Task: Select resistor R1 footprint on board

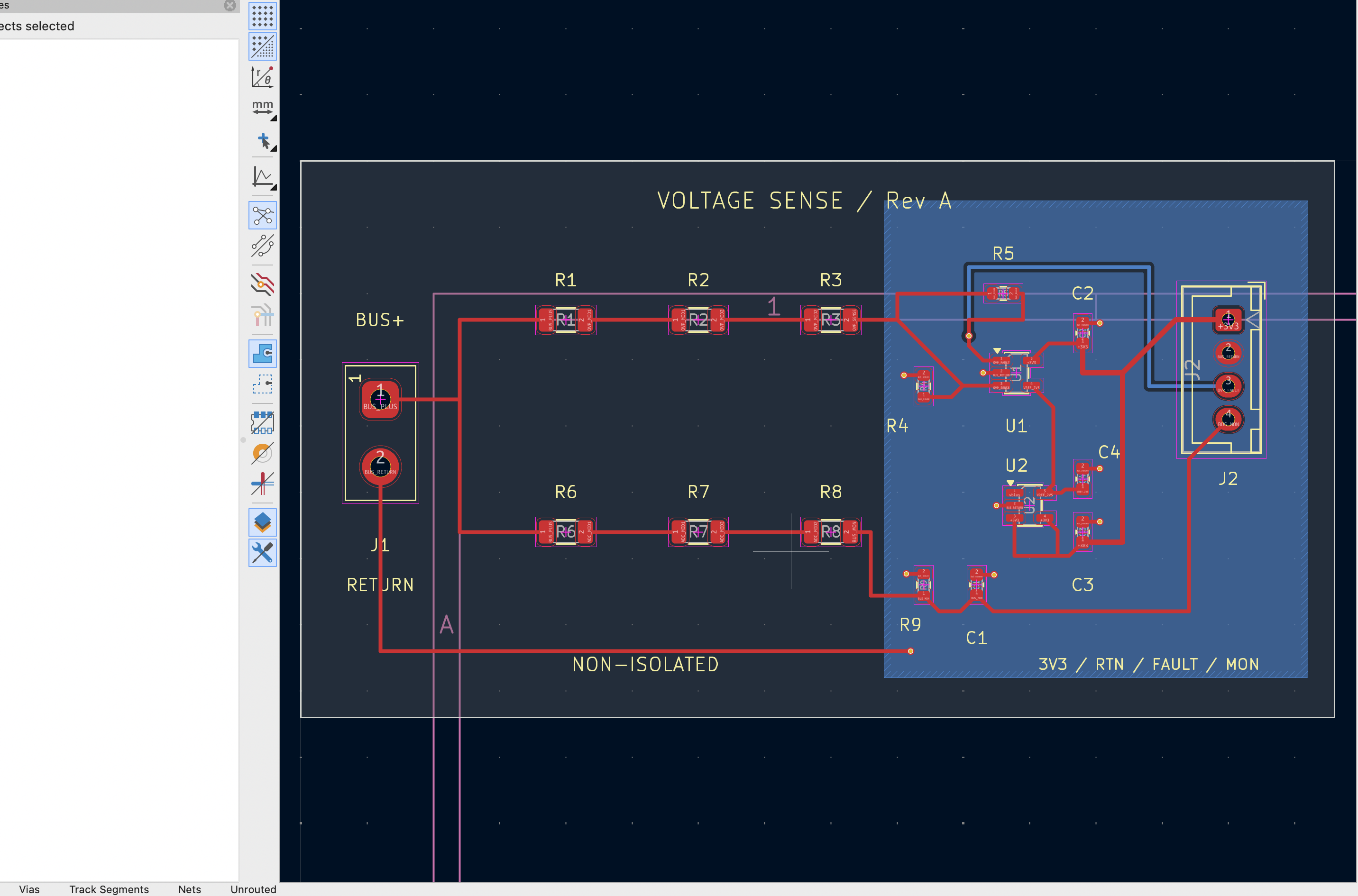Action: coord(565,320)
